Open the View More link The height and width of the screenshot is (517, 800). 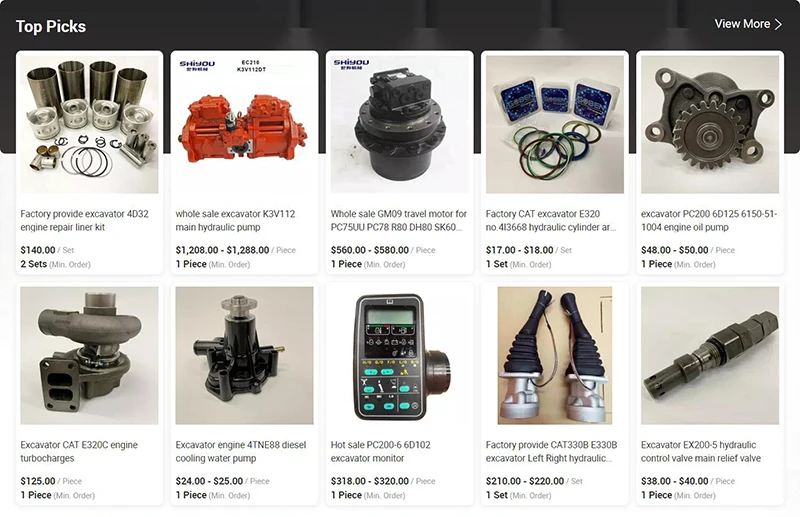coord(748,24)
